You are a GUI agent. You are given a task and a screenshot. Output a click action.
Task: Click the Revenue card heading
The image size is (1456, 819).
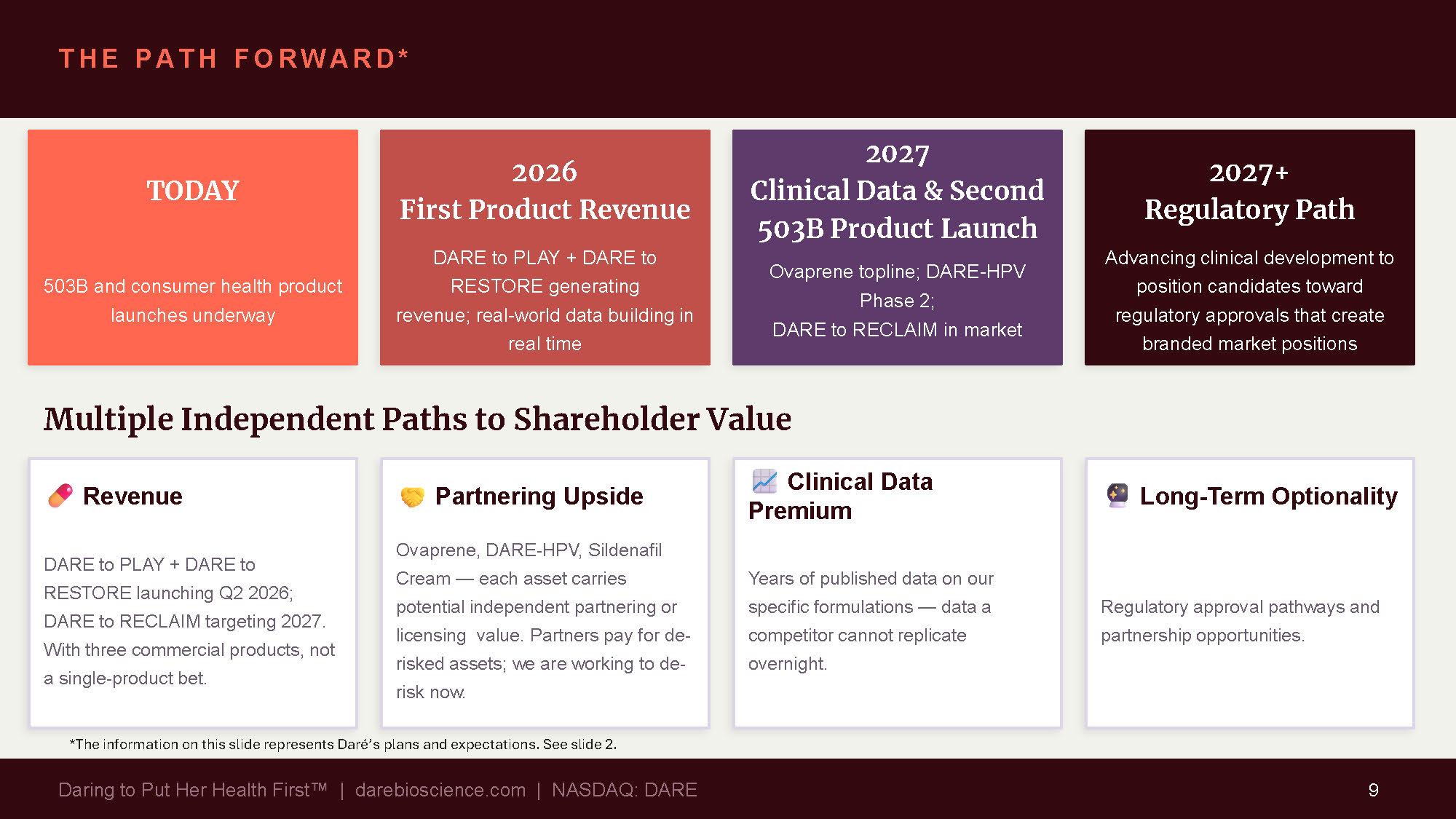132,496
